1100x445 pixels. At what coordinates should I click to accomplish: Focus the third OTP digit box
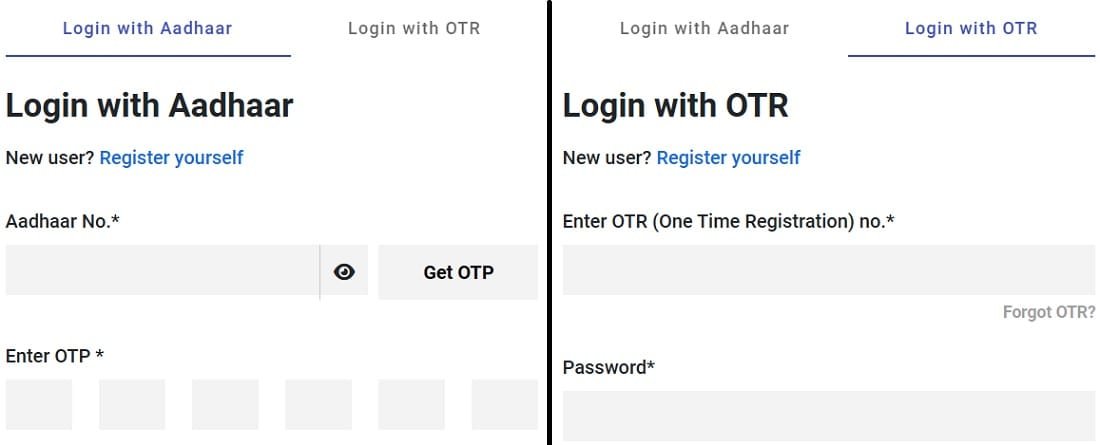[x=225, y=405]
